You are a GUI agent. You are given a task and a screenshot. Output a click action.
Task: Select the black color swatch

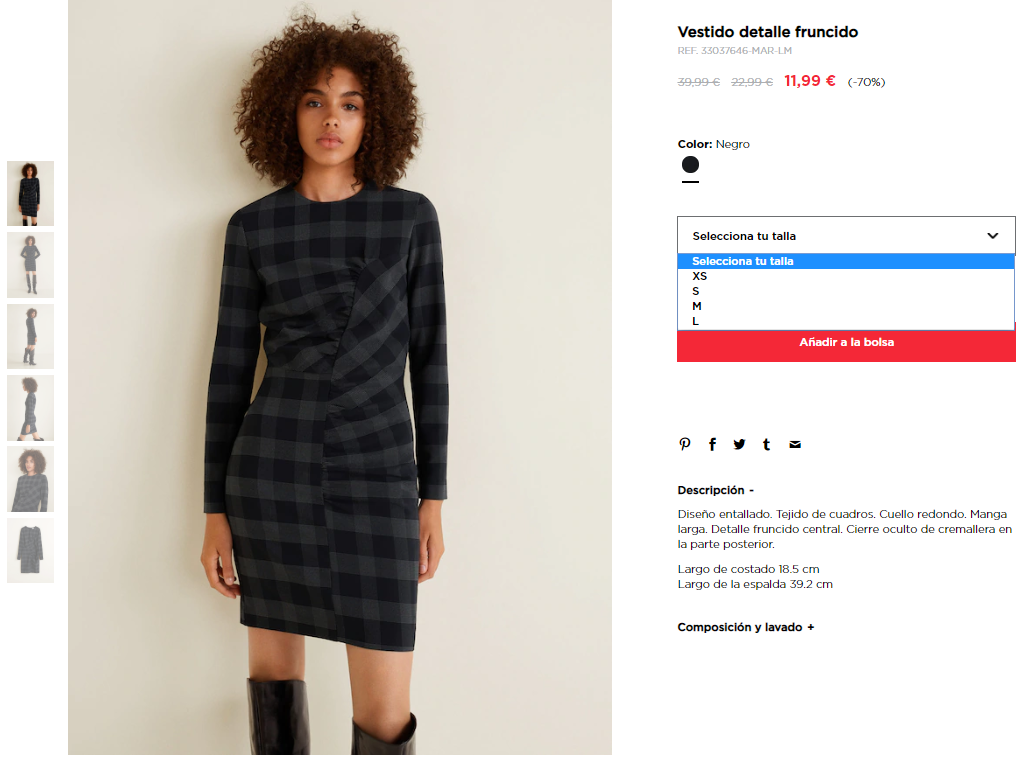(x=690, y=164)
